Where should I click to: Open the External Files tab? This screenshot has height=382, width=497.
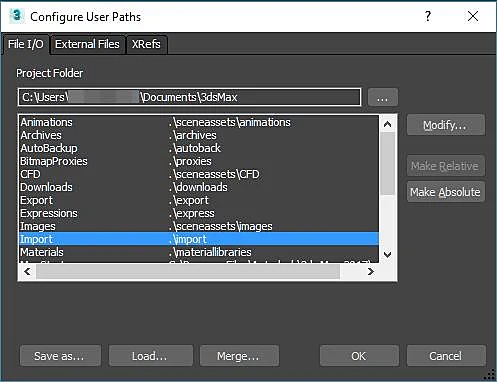pos(87,44)
